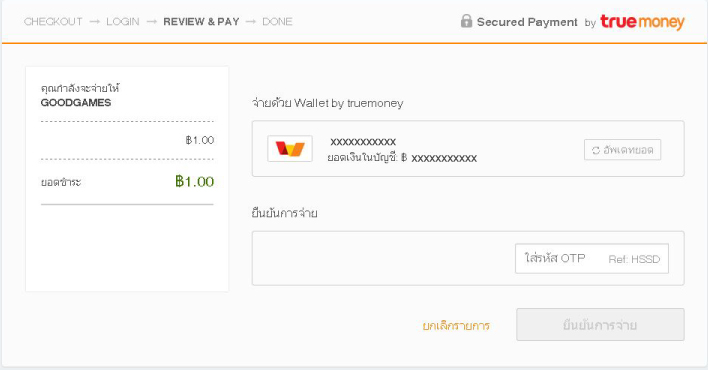Click the refresh arrows icon

596,150
